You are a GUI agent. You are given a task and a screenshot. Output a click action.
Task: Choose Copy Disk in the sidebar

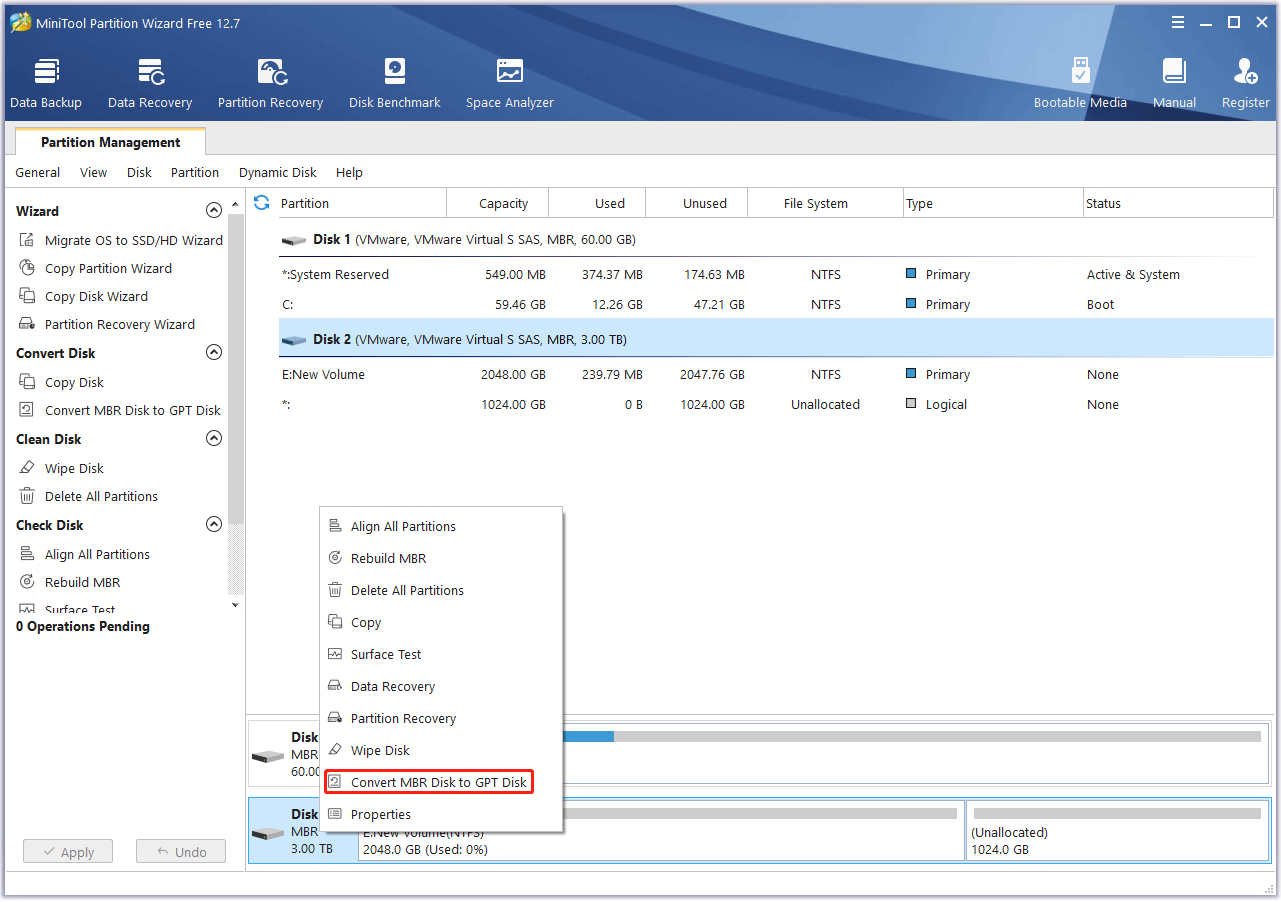point(61,382)
